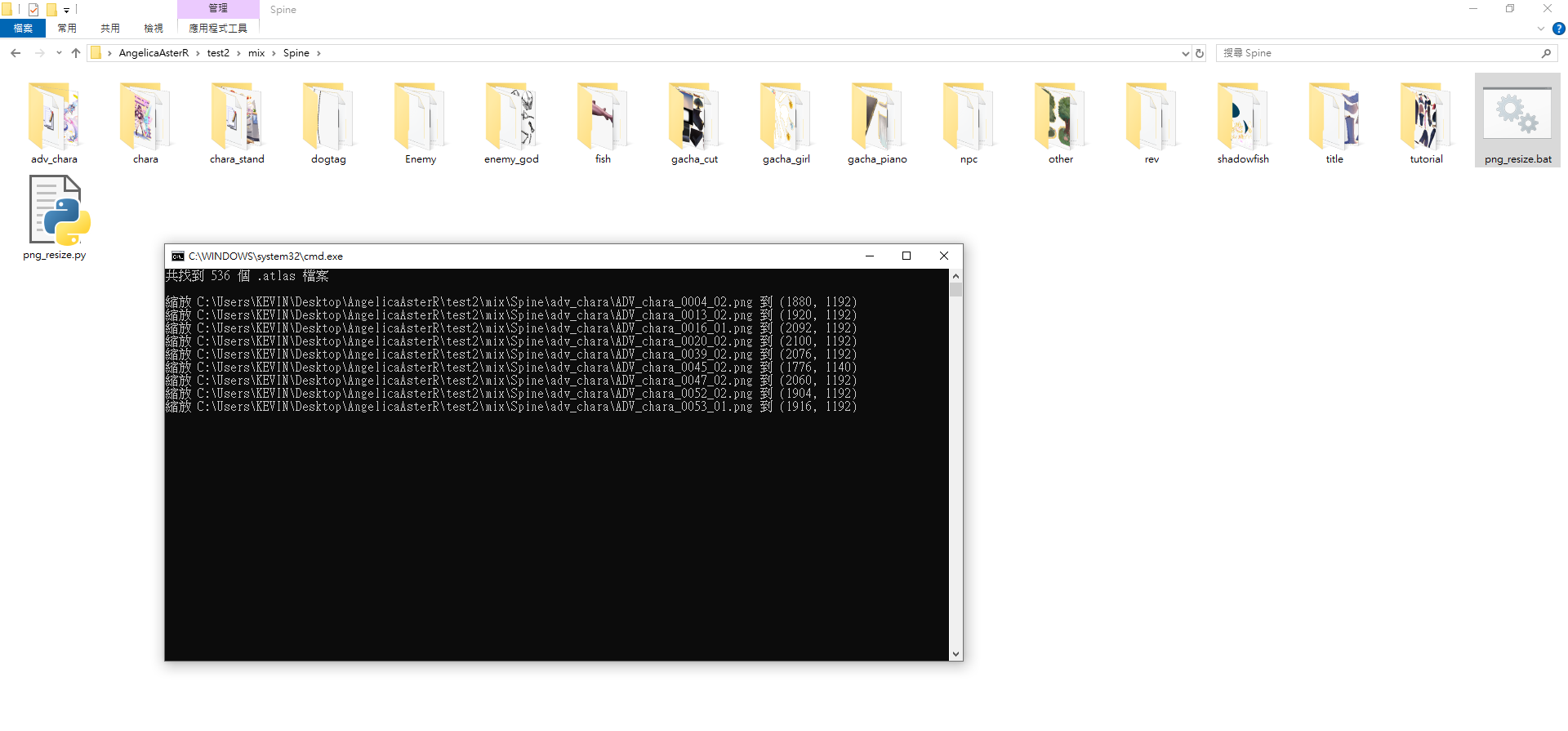1568x731 pixels.
Task: Open the Customize Quick Access Toolbar dropdown
Action: click(x=66, y=11)
